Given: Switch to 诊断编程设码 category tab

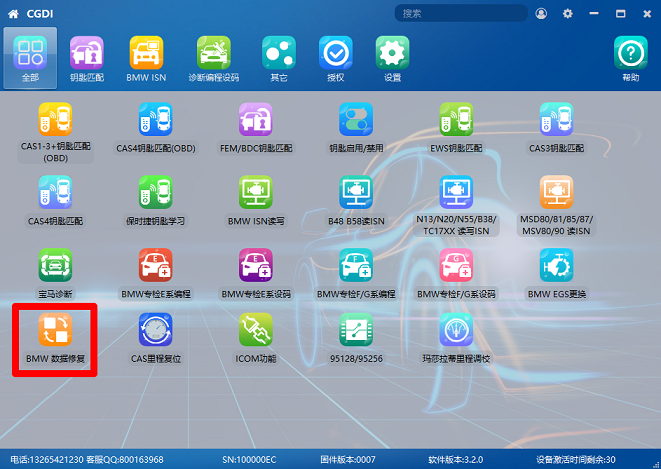Looking at the screenshot, I should [214, 59].
